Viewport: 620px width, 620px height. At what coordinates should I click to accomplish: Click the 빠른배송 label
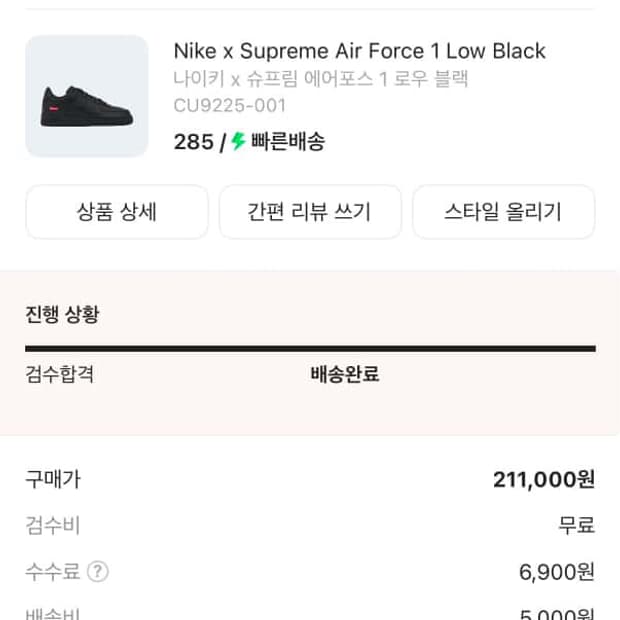point(288,142)
